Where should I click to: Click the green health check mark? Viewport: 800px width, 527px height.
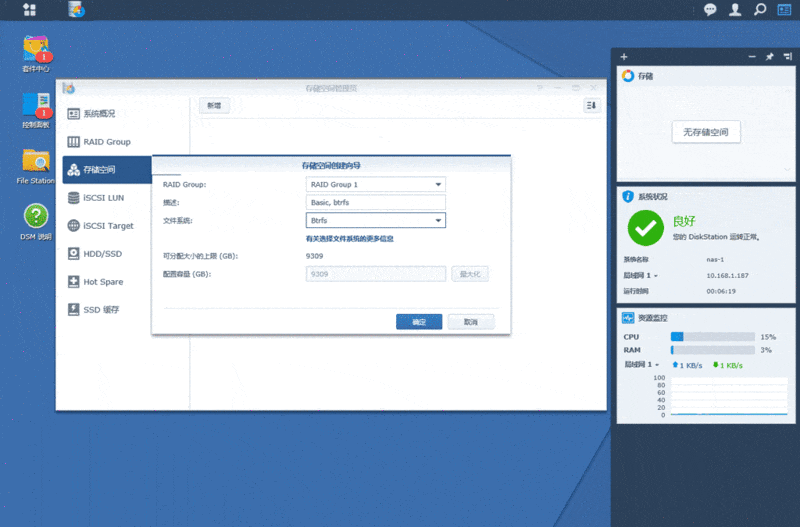(645, 228)
